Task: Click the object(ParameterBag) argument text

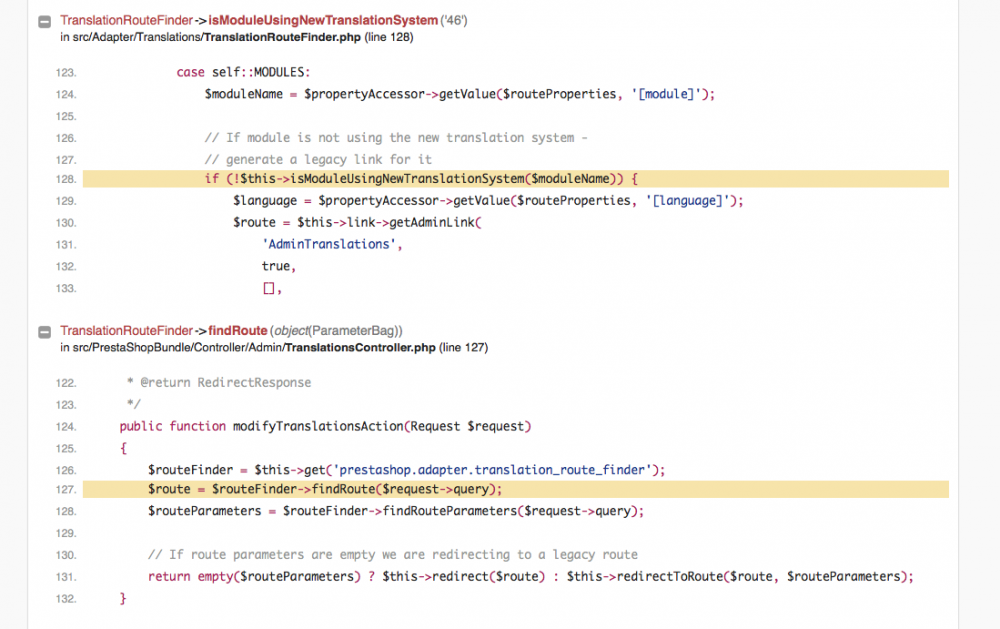Action: 336,330
